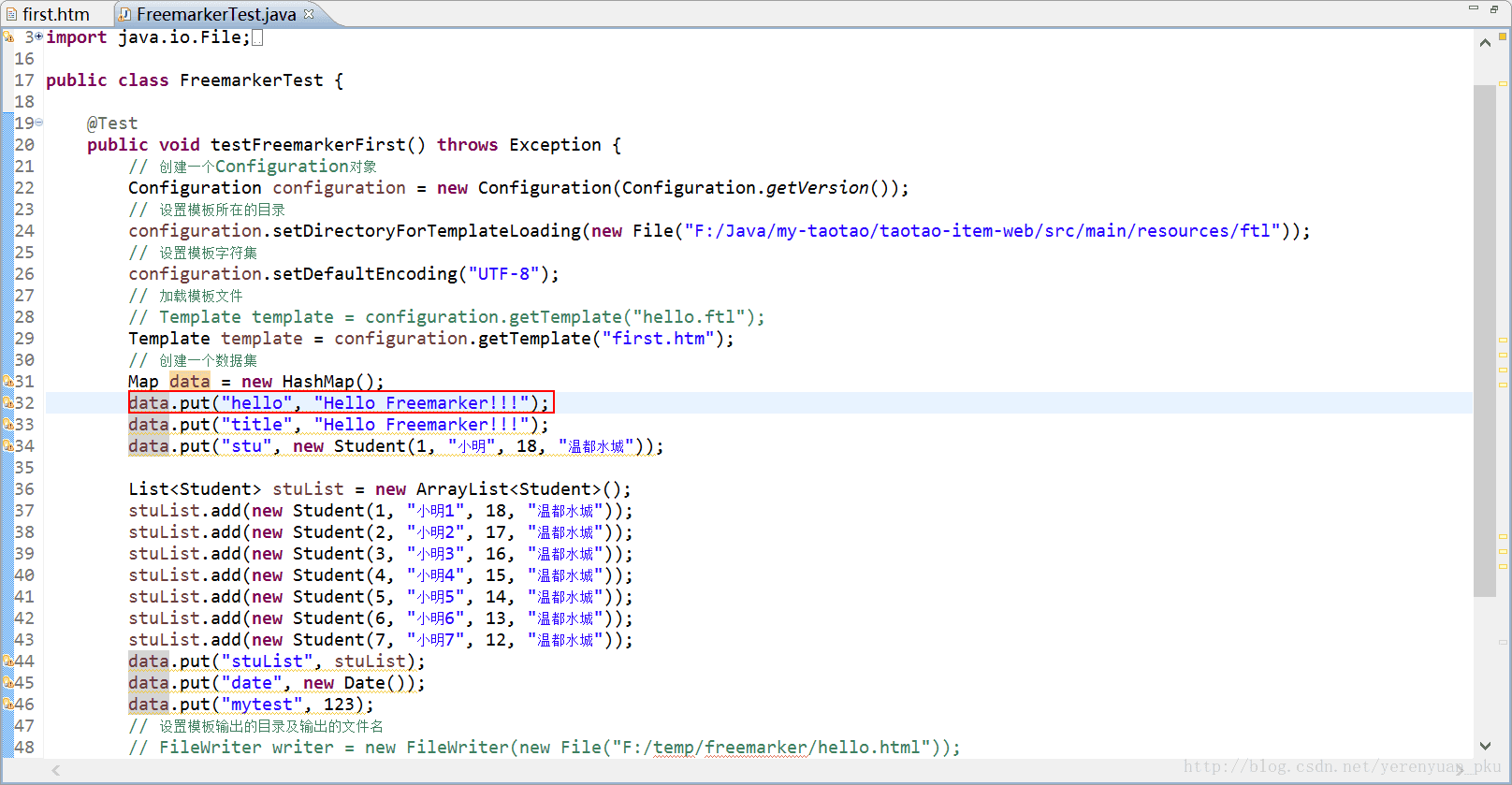Click the class name FreemarkerTest on line 17

pos(252,80)
